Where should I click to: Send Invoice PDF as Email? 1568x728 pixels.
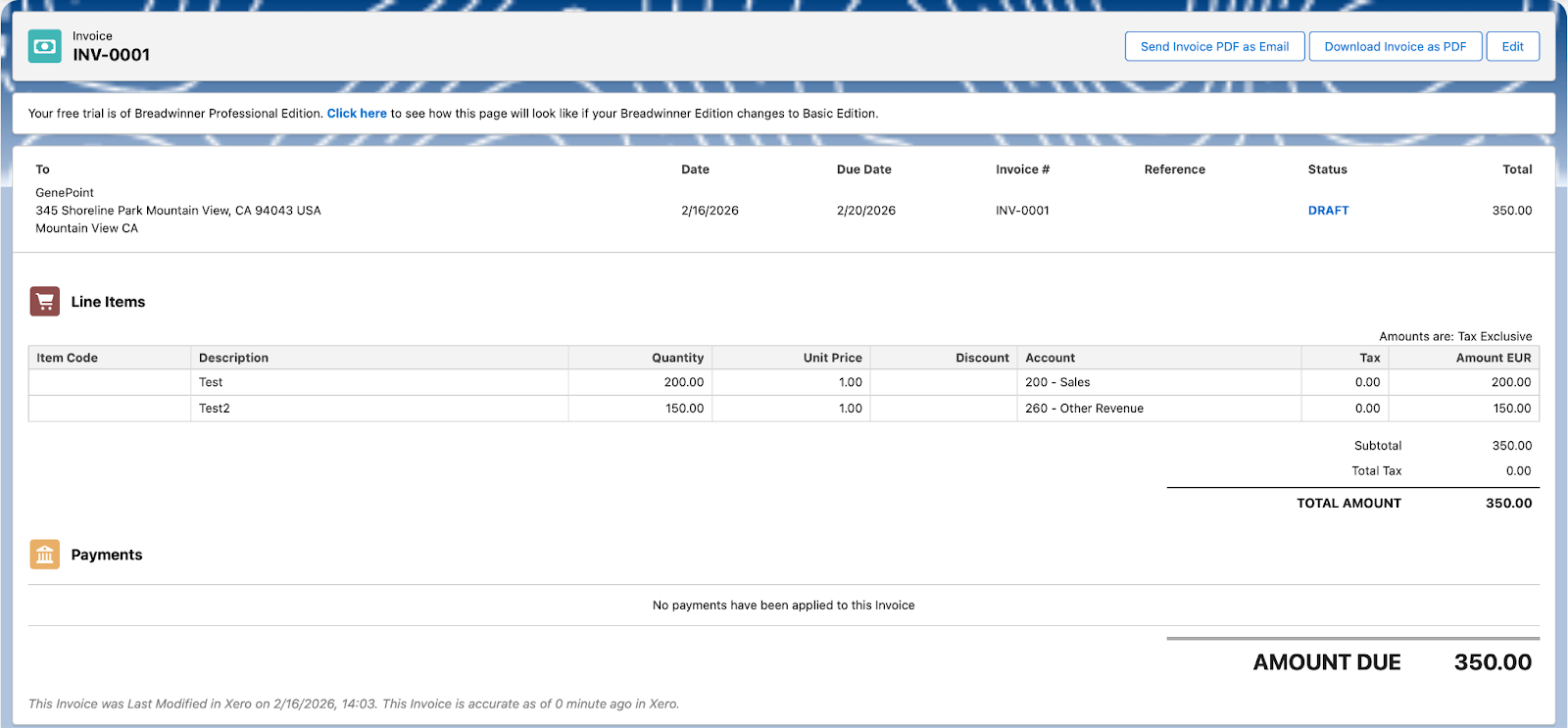[1214, 46]
